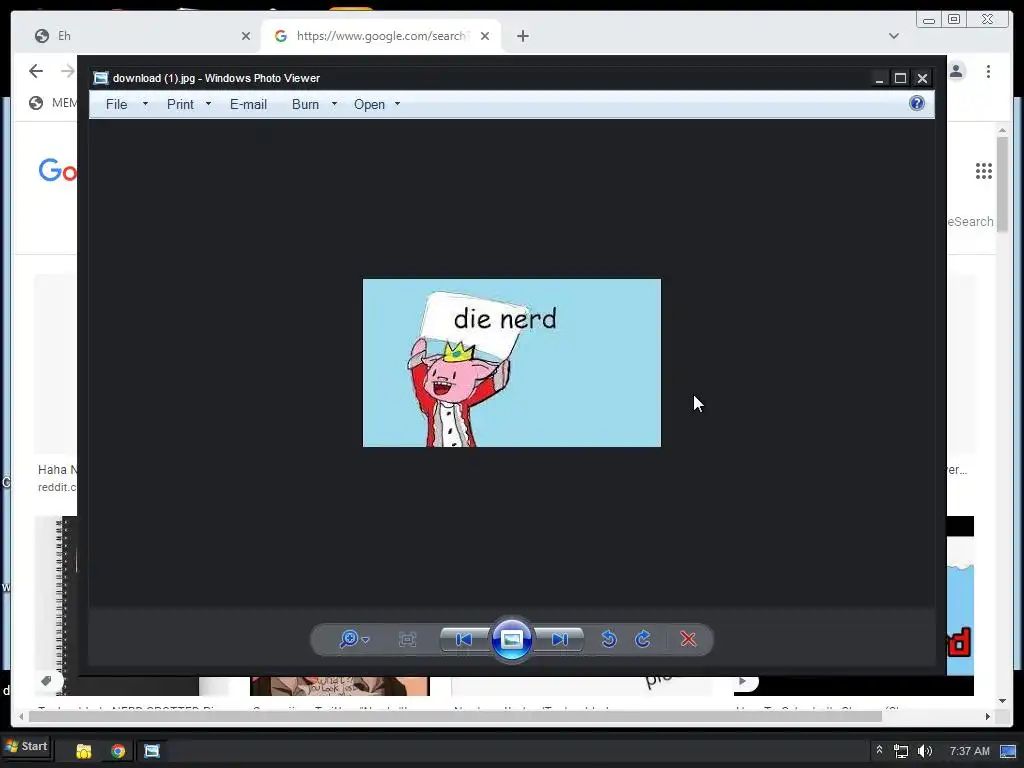Click the E-mail menu item
Image resolution: width=1024 pixels, height=768 pixels.
(x=248, y=104)
